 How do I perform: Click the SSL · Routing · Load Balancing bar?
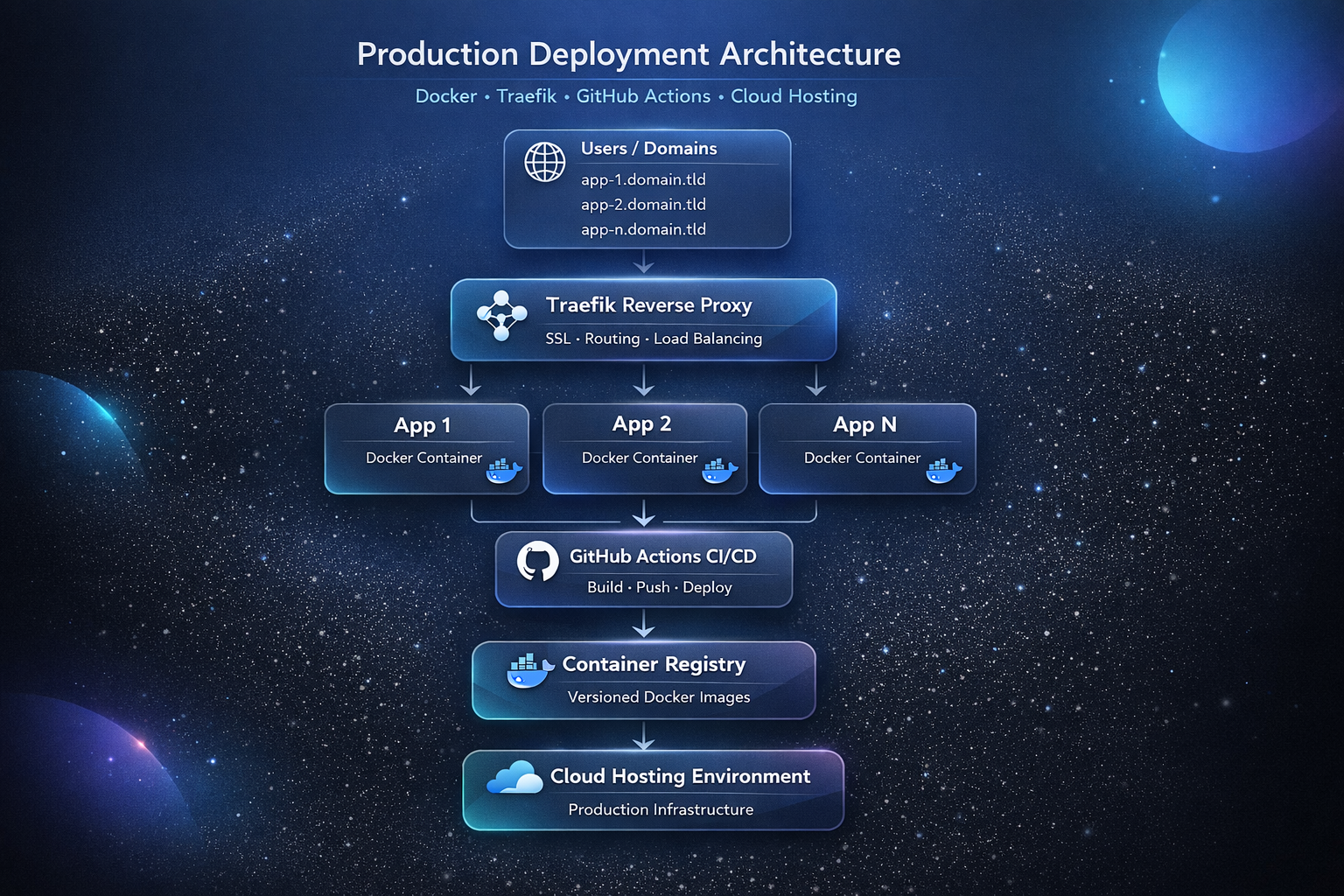click(x=654, y=339)
